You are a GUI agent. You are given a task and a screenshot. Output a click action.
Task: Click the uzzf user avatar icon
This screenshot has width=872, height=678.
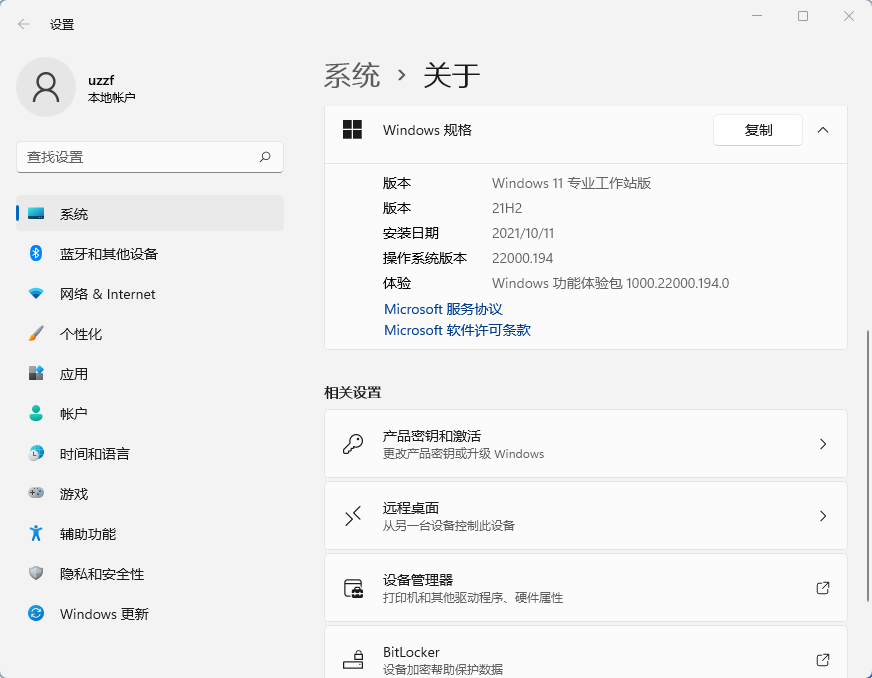coord(46,87)
